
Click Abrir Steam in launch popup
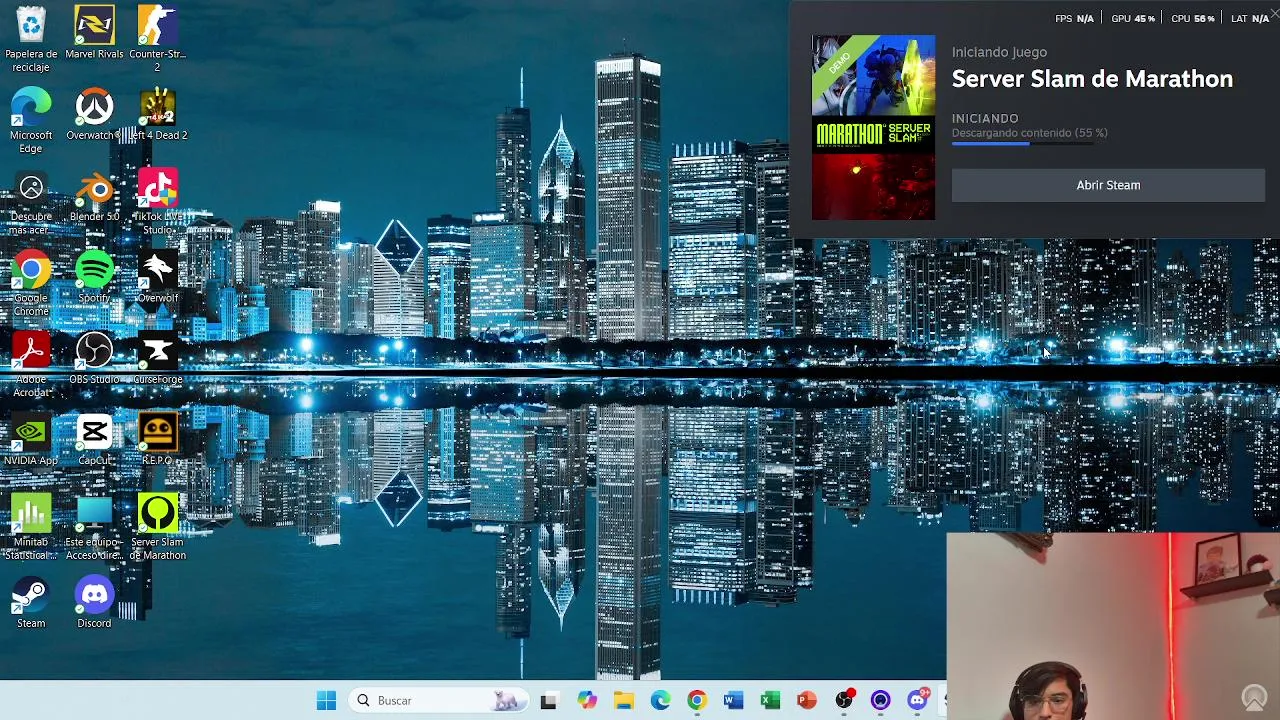point(1108,185)
